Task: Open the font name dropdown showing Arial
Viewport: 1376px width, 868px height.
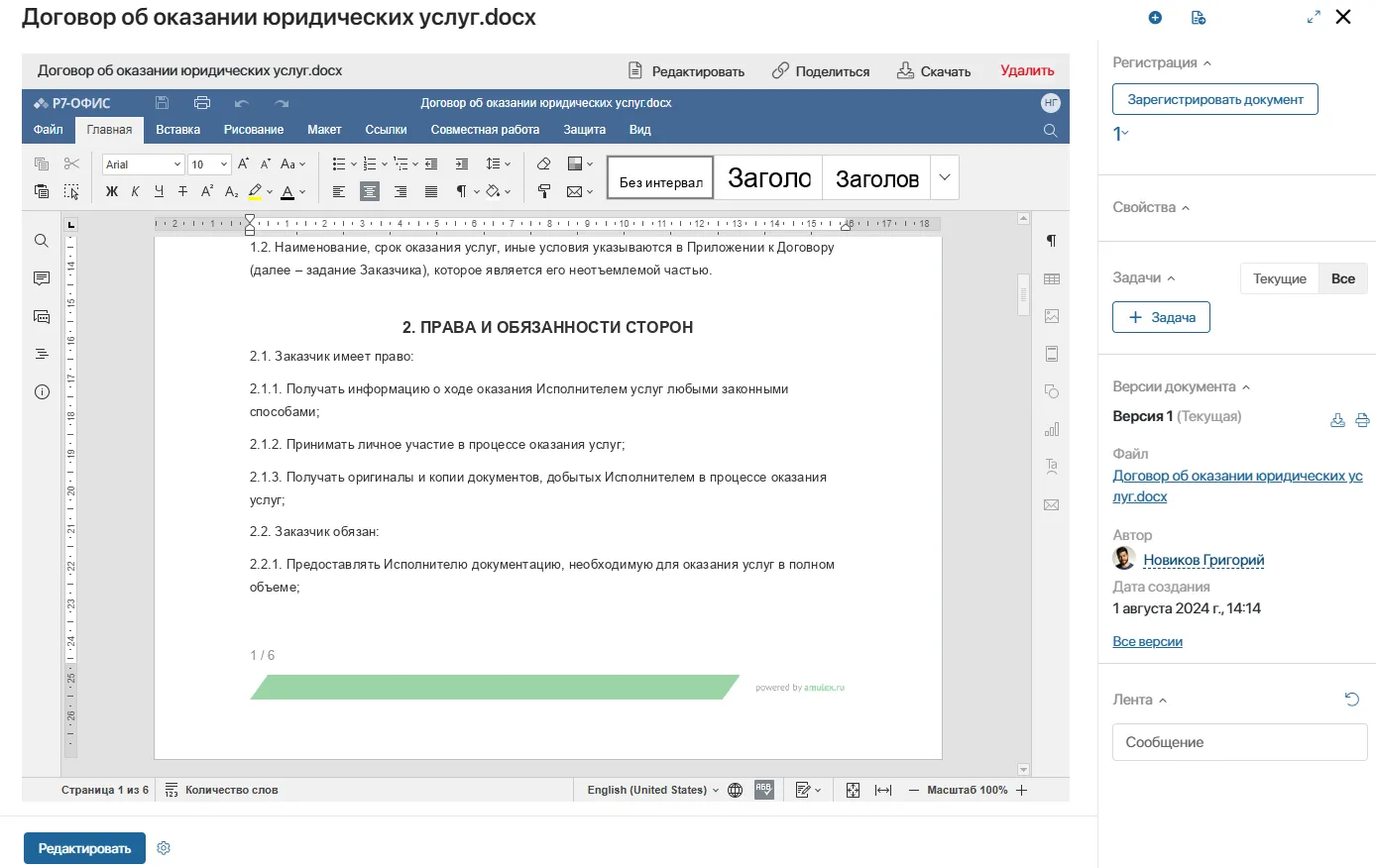Action: pos(143,164)
